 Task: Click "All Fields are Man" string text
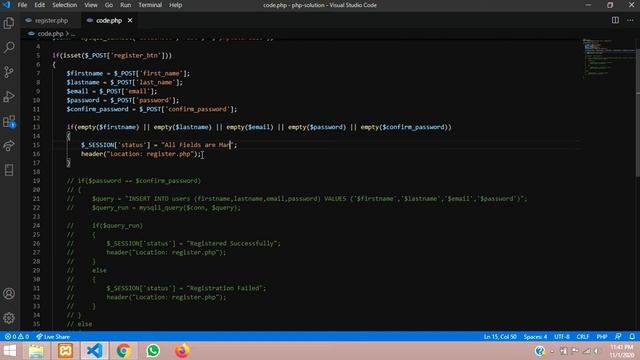pyautogui.click(x=198, y=145)
